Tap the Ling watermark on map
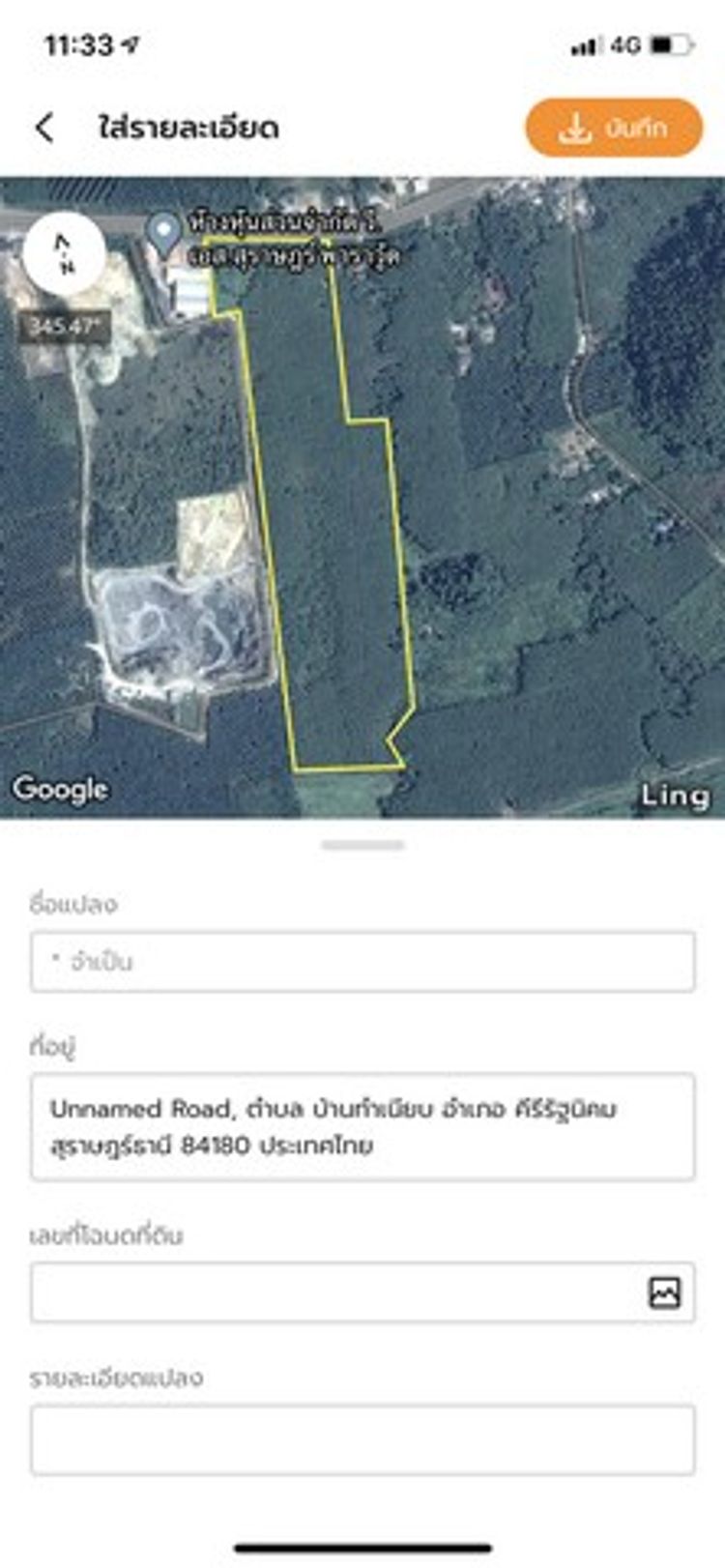The width and height of the screenshot is (725, 1568). (x=676, y=796)
